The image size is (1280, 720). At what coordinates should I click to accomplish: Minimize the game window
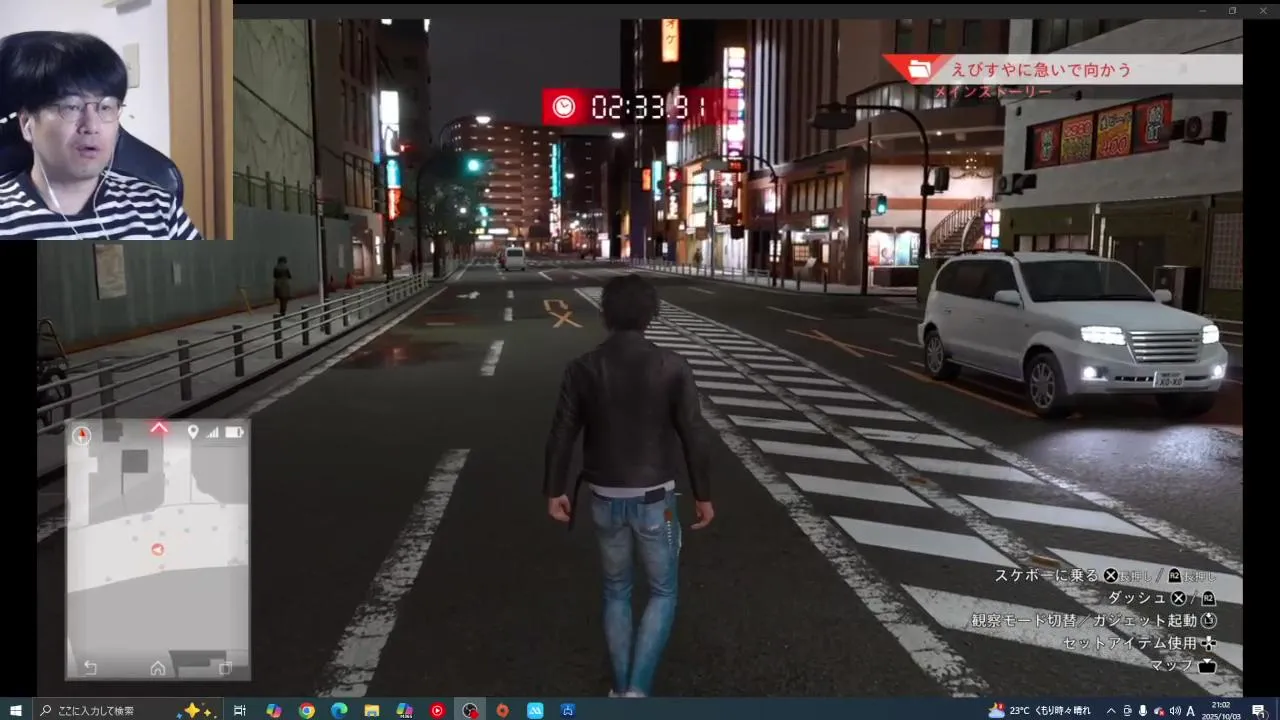(x=1204, y=10)
